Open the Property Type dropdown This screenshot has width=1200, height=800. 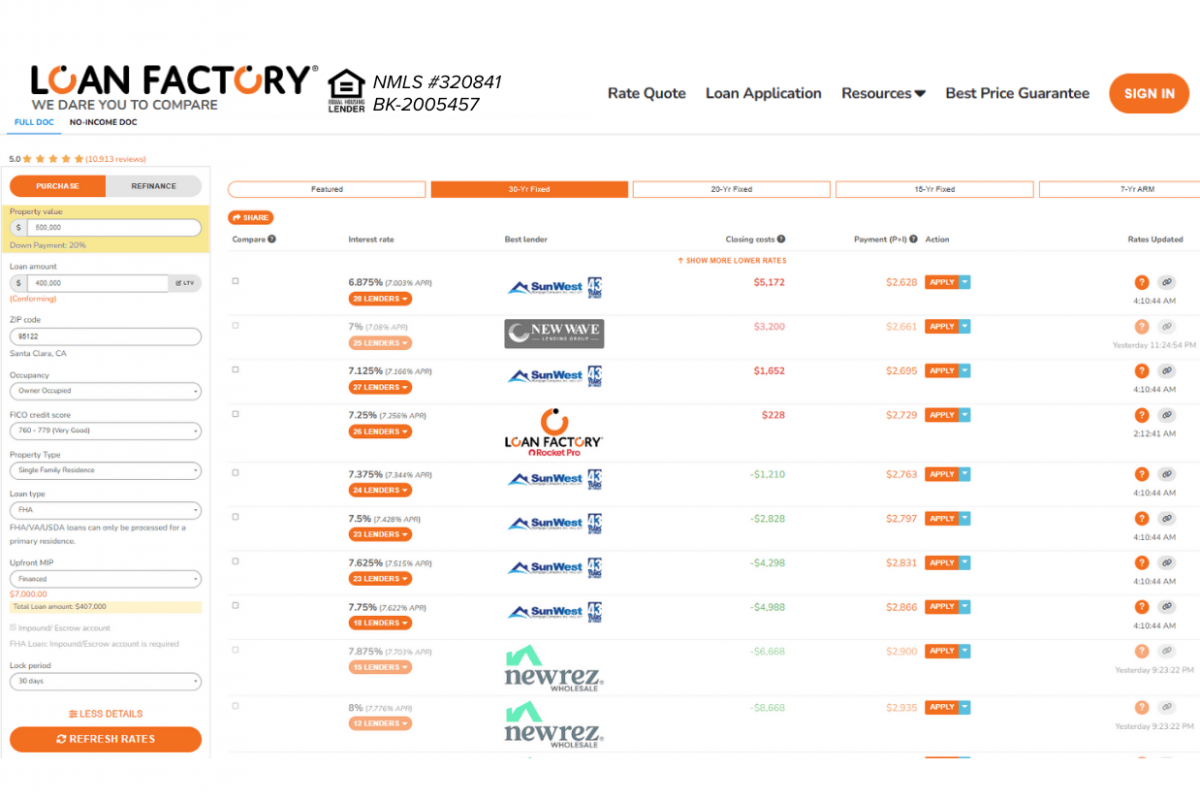pyautogui.click(x=105, y=470)
